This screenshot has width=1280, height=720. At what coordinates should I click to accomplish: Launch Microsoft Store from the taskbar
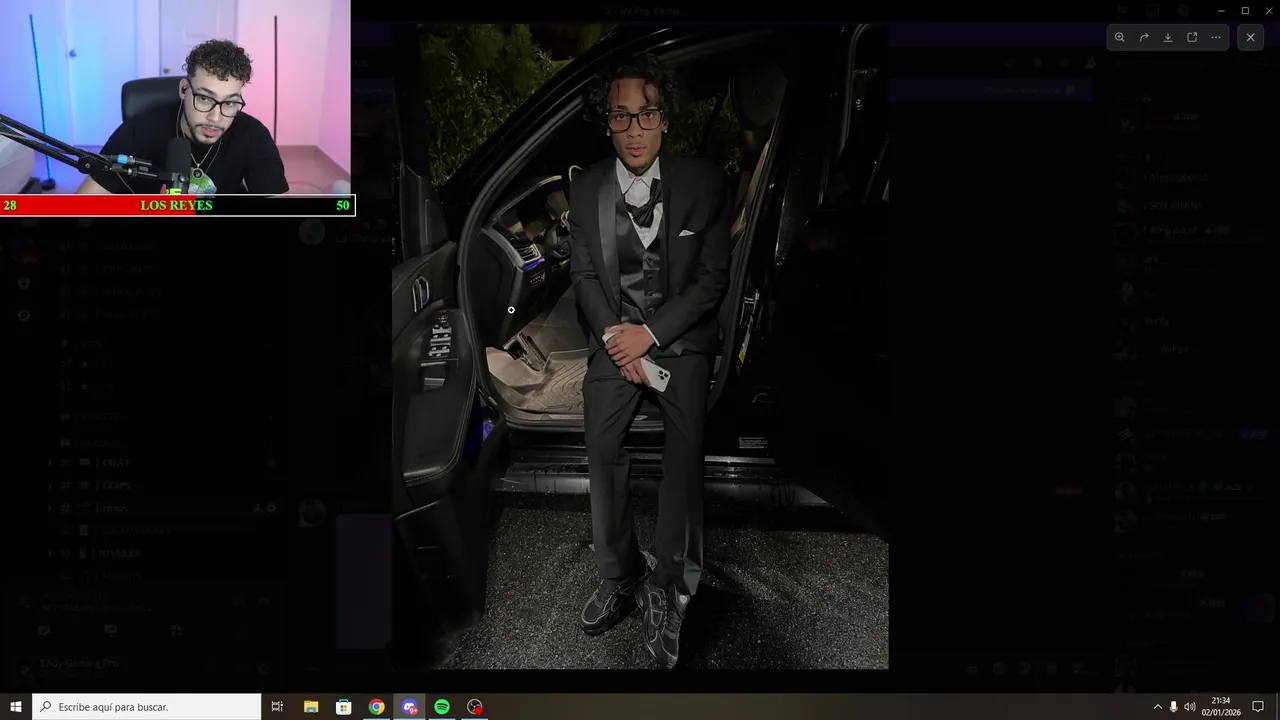pos(344,707)
